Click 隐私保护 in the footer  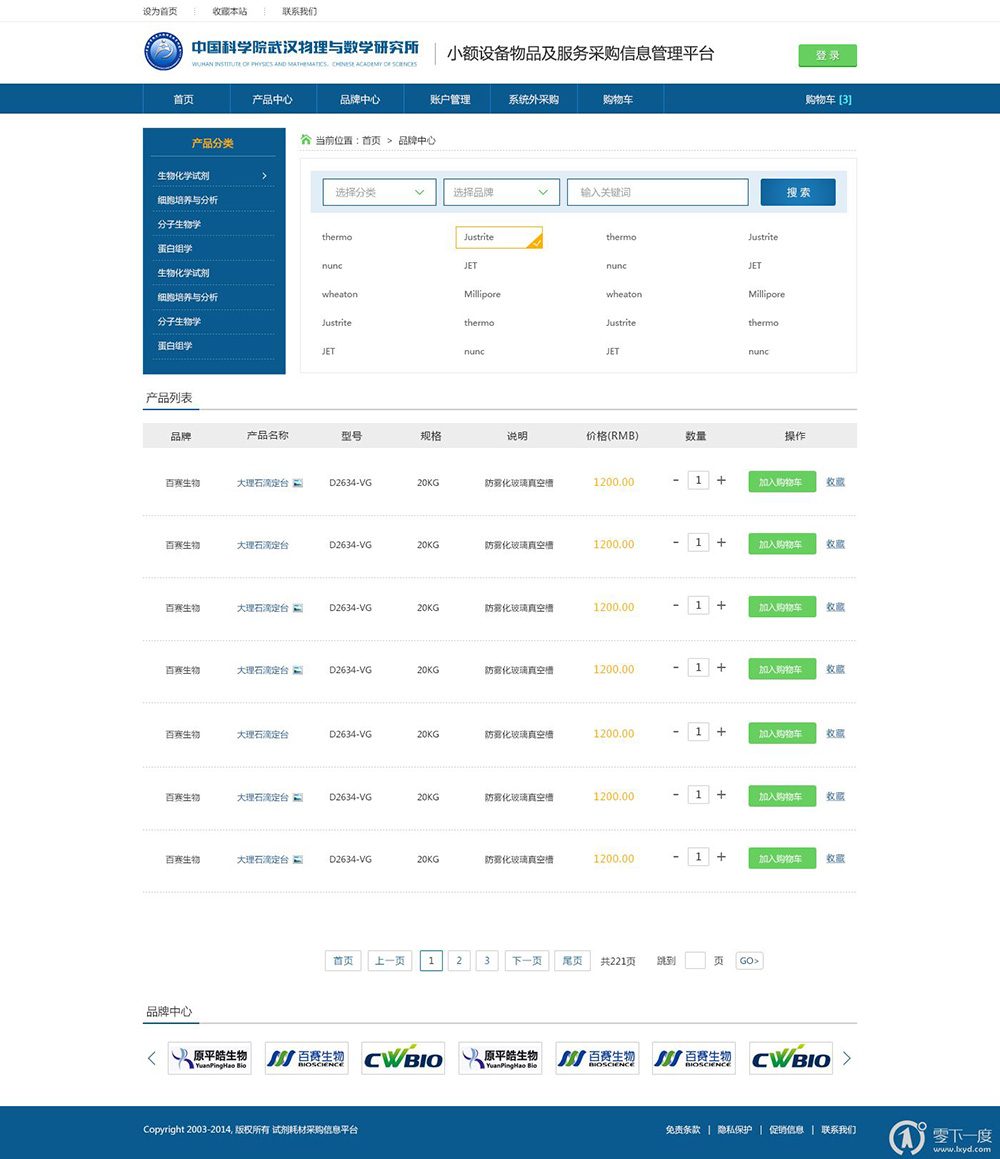pos(735,1129)
